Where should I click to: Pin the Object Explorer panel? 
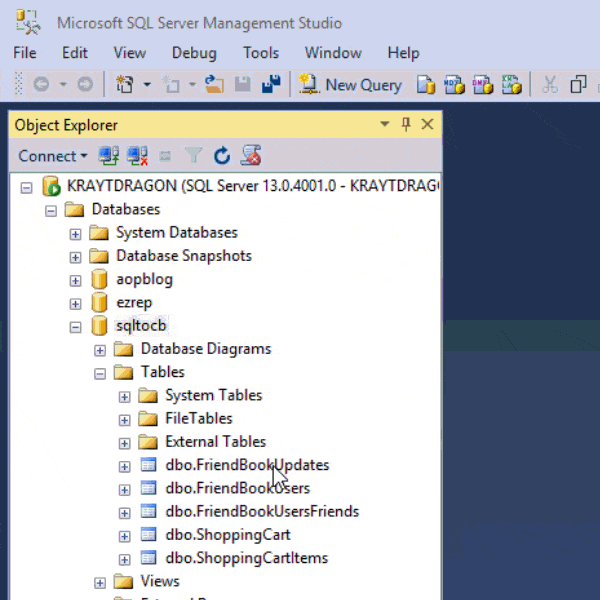[x=406, y=124]
